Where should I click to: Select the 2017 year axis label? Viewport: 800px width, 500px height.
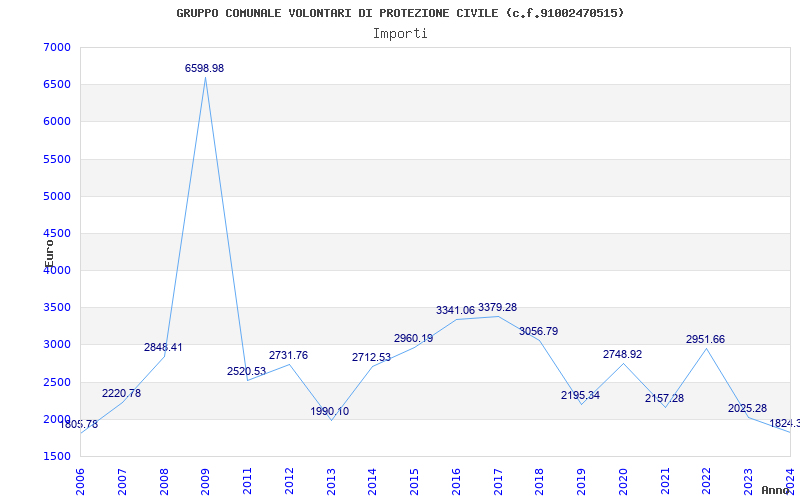(498, 482)
